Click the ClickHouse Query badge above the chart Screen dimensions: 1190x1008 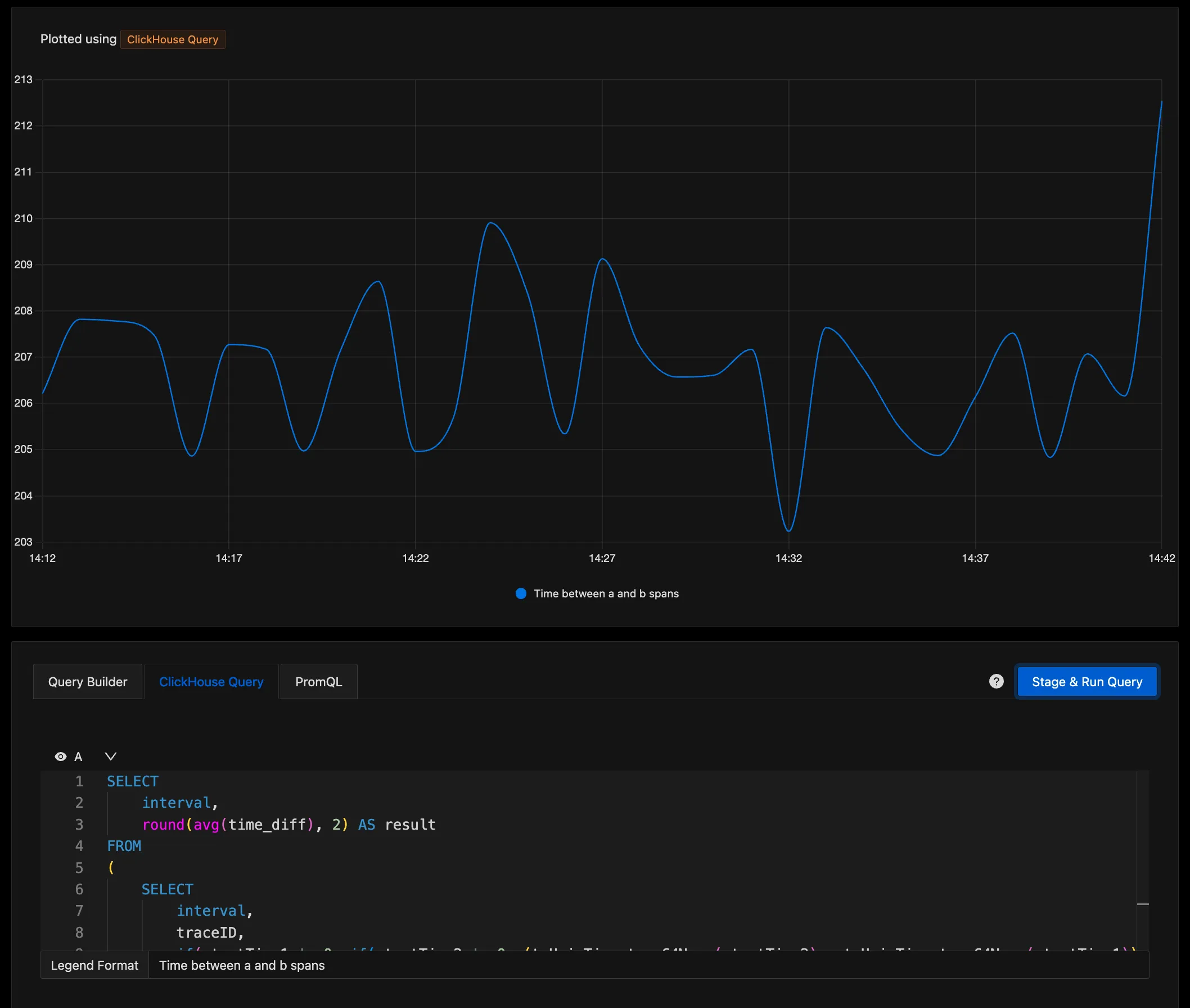pyautogui.click(x=173, y=39)
